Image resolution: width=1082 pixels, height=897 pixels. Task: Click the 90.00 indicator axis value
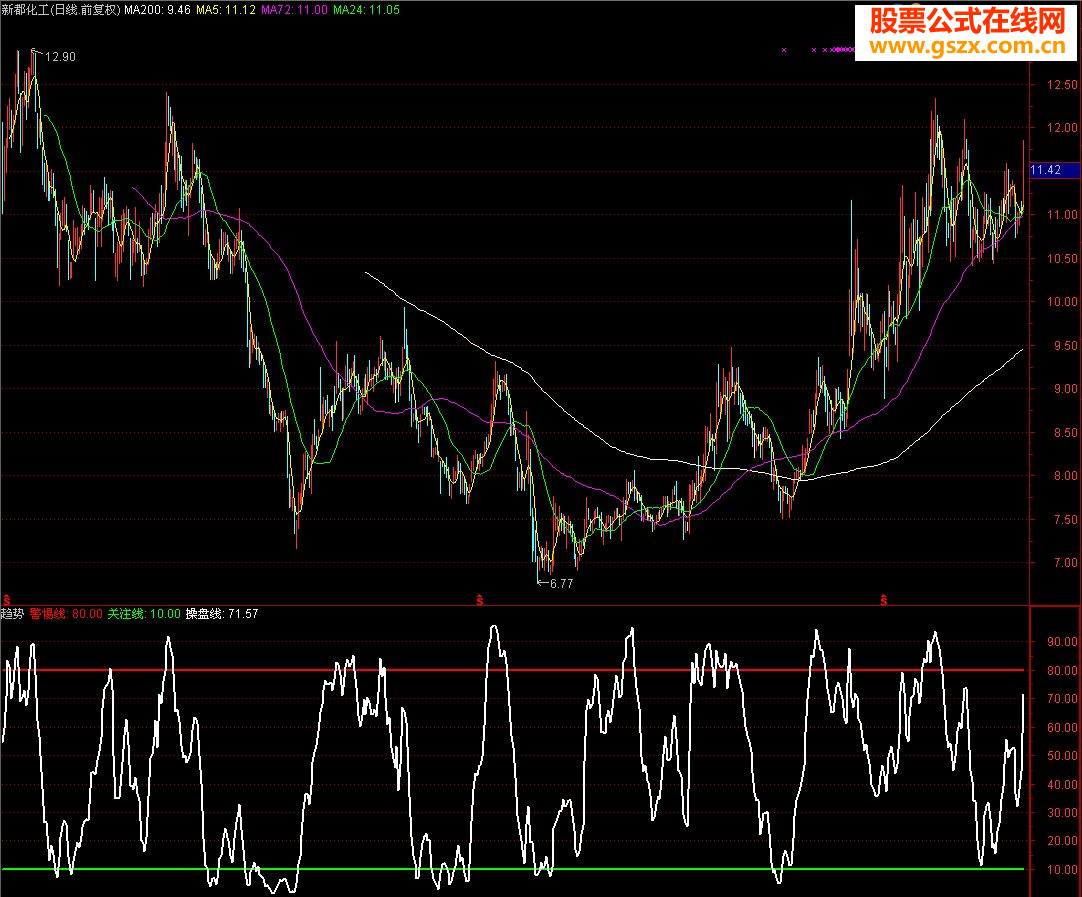click(x=1061, y=641)
